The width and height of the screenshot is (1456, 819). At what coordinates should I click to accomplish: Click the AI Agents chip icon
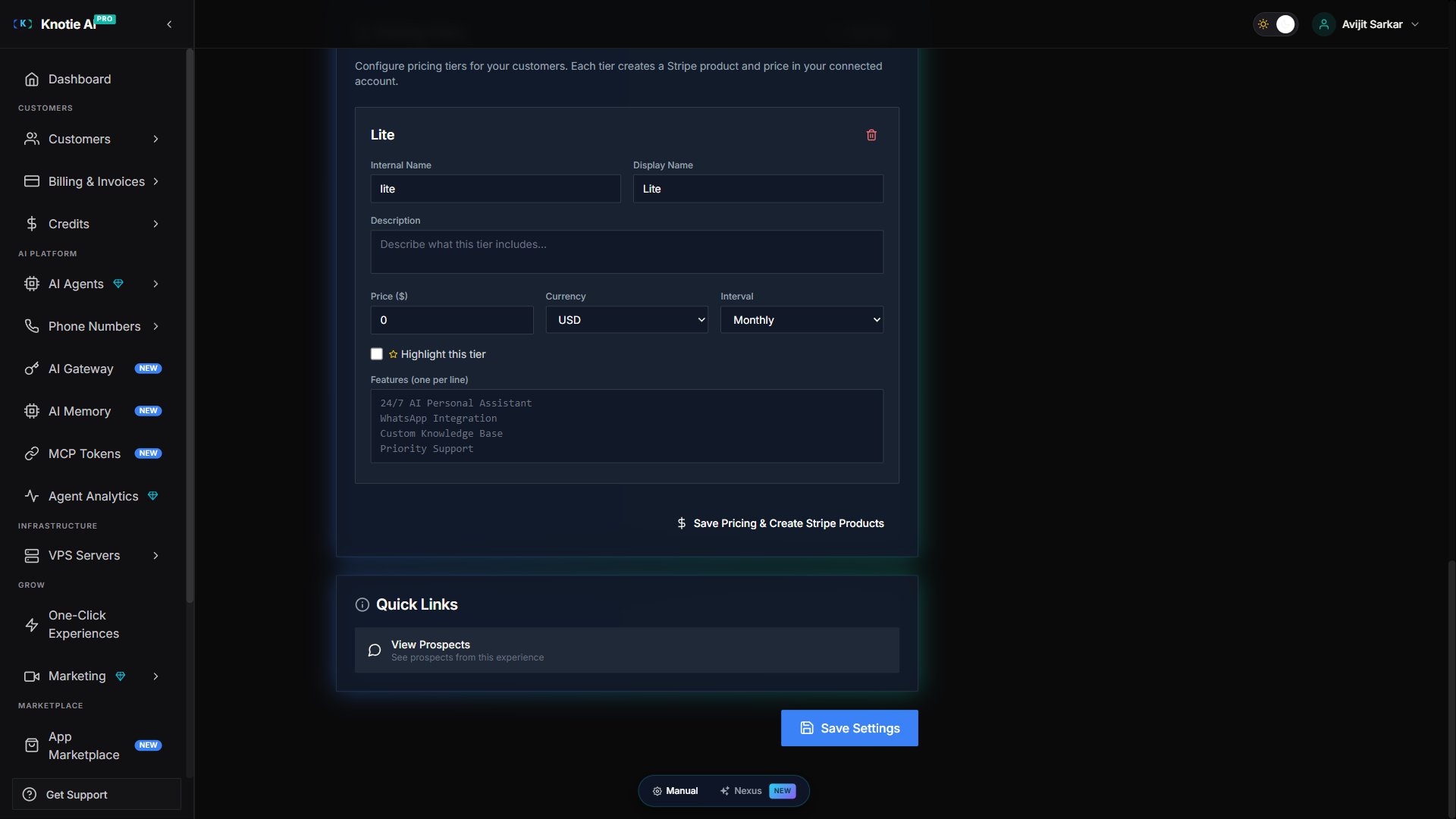(x=32, y=284)
